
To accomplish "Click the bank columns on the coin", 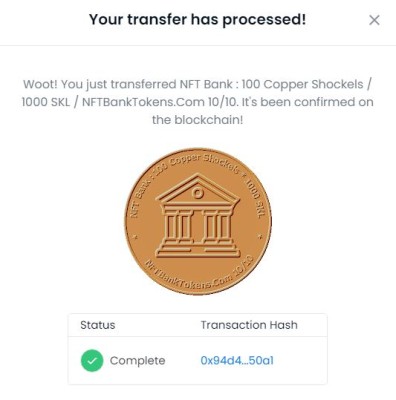I will pyautogui.click(x=198, y=225).
